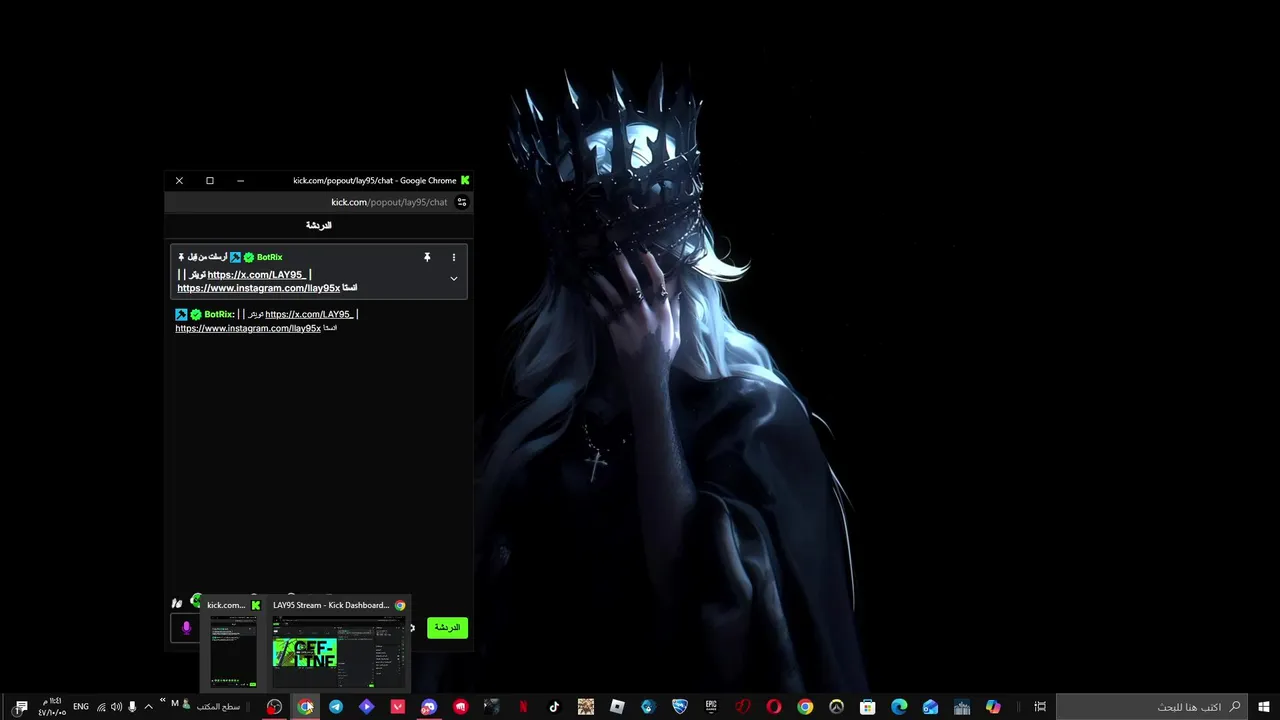Image resolution: width=1280 pixels, height=720 pixels.
Task: Expand desktop toolbar double chevron
Action: [x=163, y=700]
